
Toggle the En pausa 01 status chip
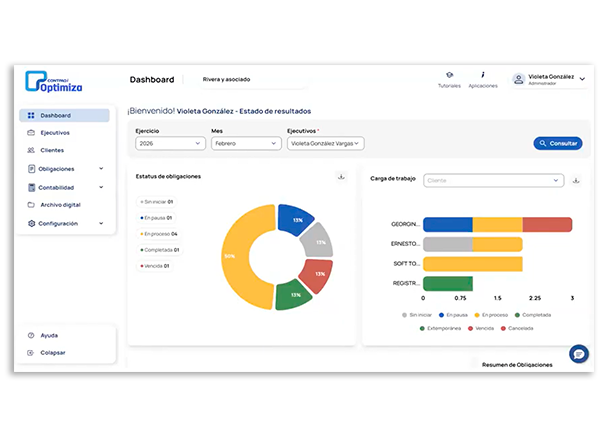tap(156, 218)
